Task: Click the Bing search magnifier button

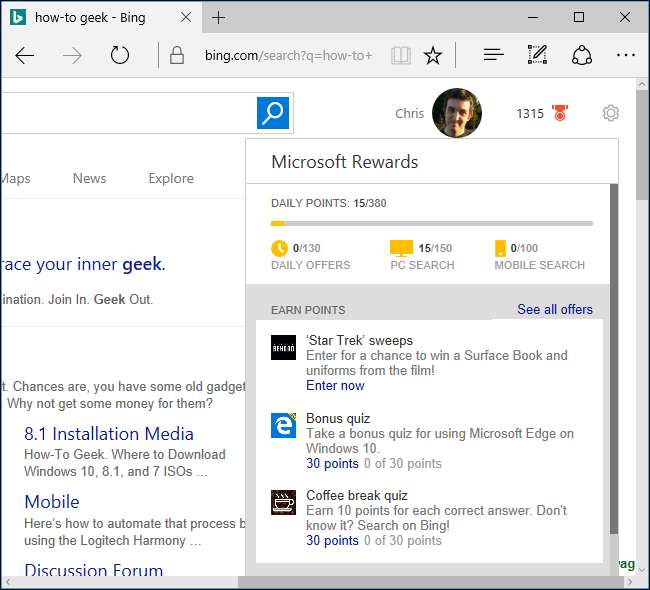Action: (x=272, y=113)
